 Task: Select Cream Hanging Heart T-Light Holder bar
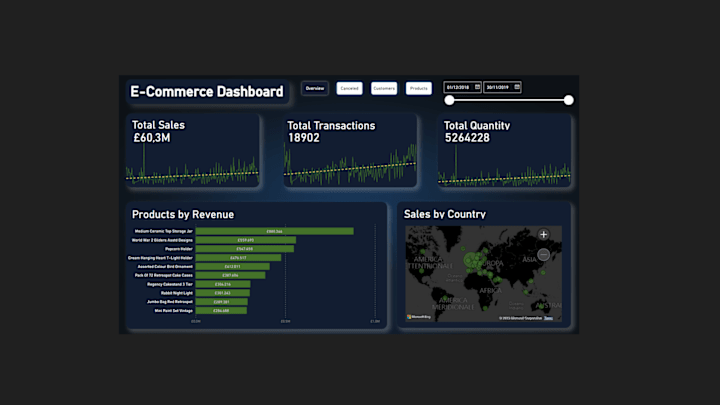click(238, 258)
